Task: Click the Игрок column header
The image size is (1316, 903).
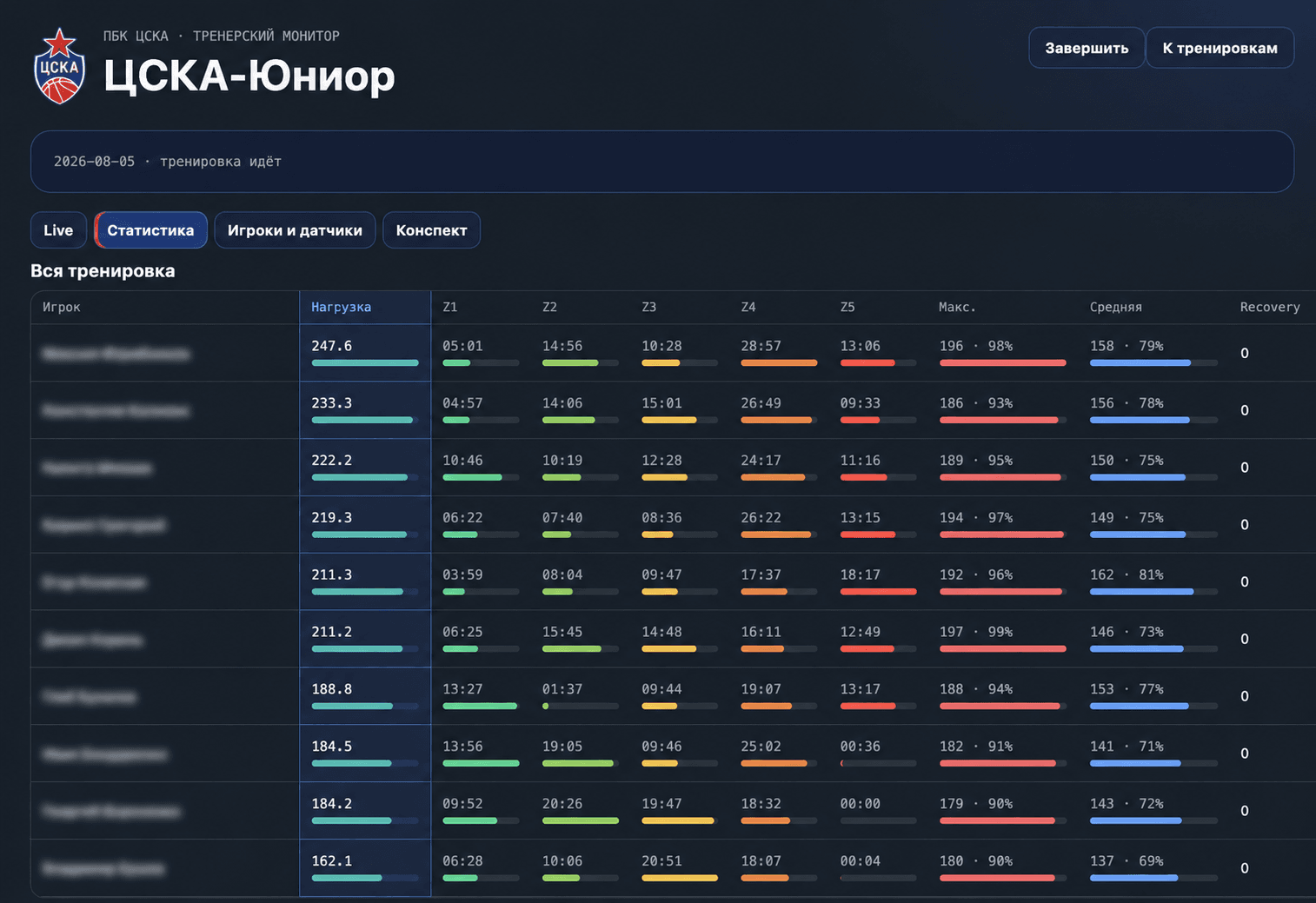Action: (62, 307)
